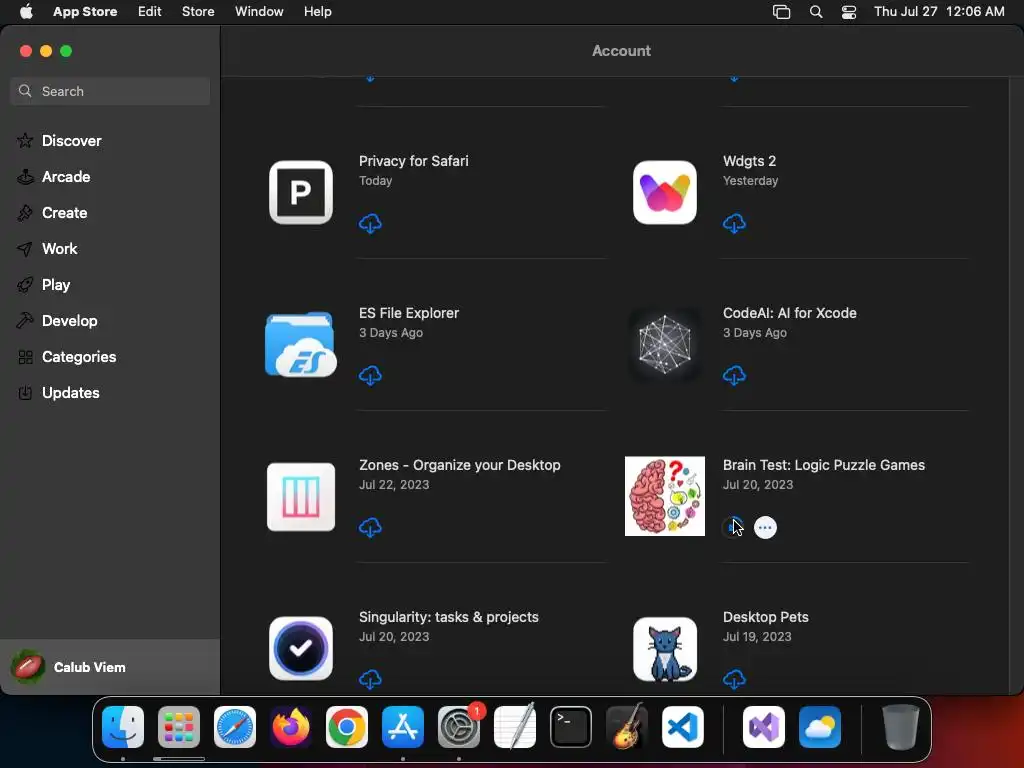Open Brain Test game artwork

pyautogui.click(x=665, y=496)
